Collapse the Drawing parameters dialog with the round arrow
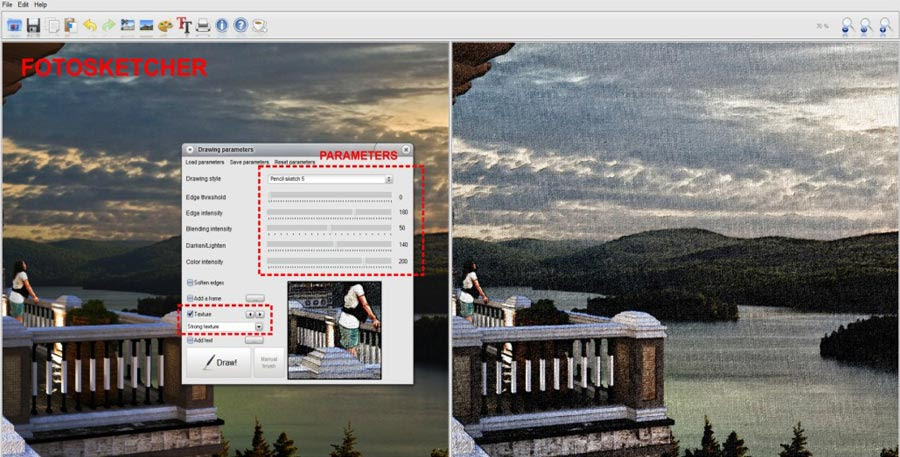The height and width of the screenshot is (457, 900). [190, 149]
